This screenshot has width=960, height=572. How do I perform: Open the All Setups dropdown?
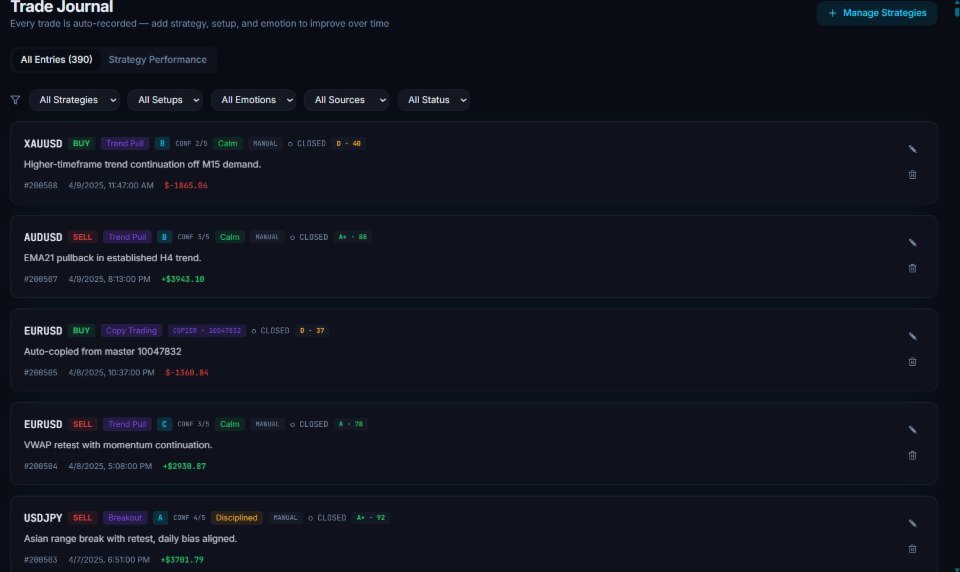pos(165,100)
